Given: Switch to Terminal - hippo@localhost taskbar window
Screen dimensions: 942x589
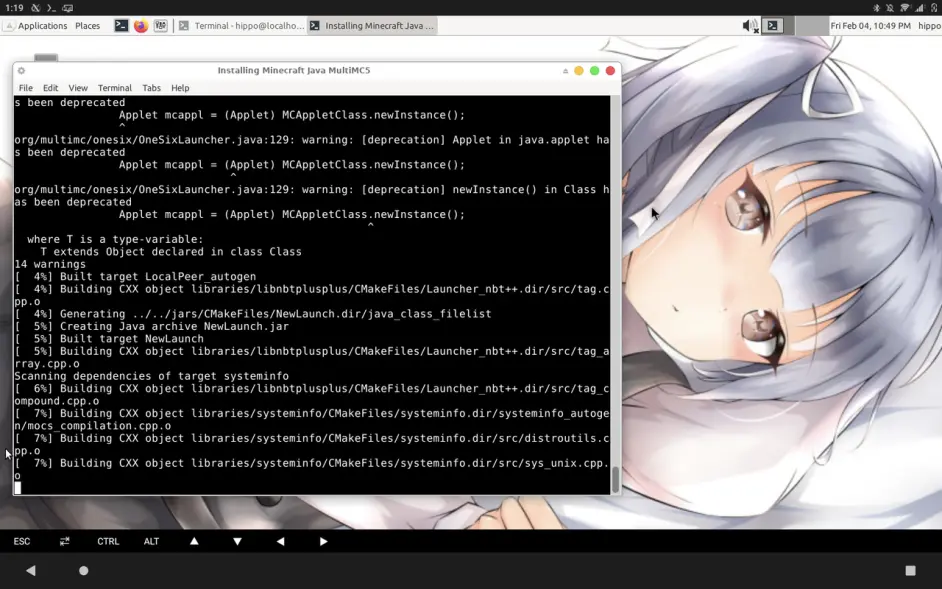Looking at the screenshot, I should pos(242,26).
